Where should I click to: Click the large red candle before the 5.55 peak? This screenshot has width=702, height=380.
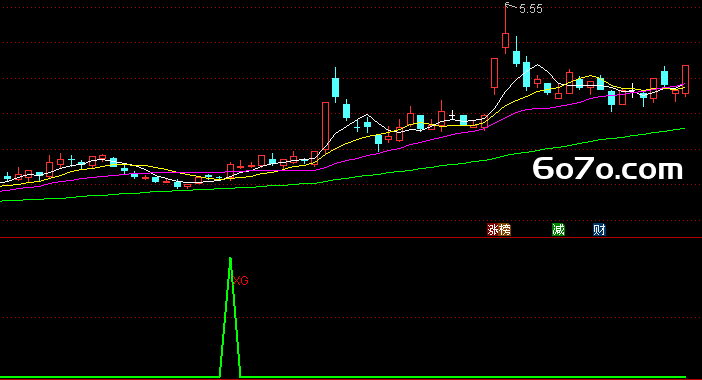[494, 74]
